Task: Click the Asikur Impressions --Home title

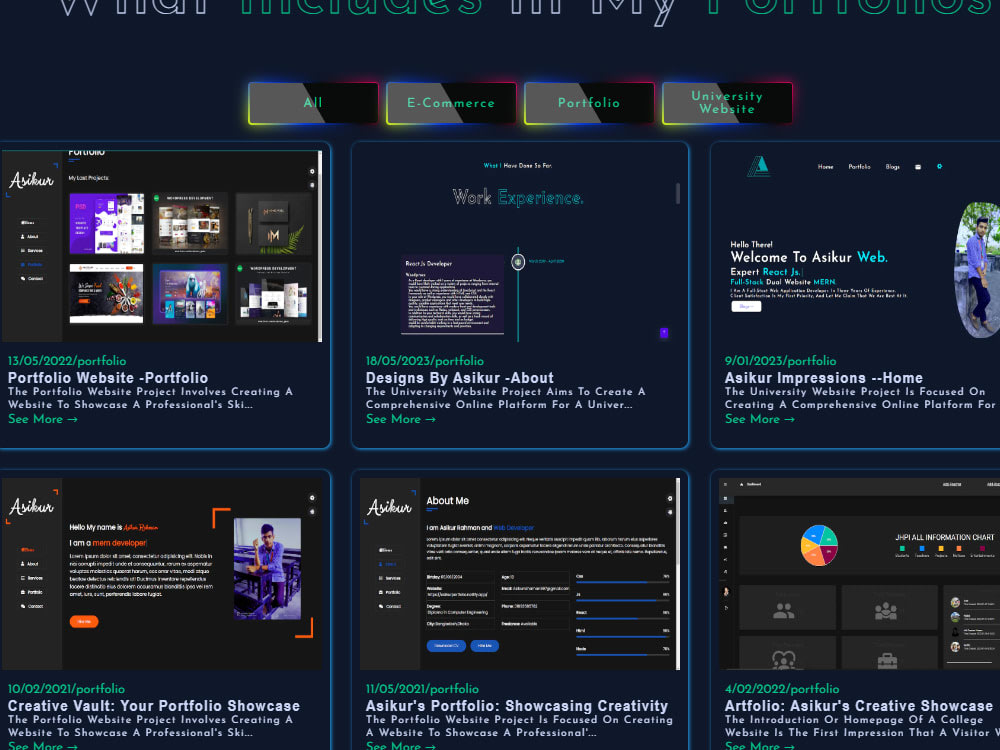Action: point(823,378)
